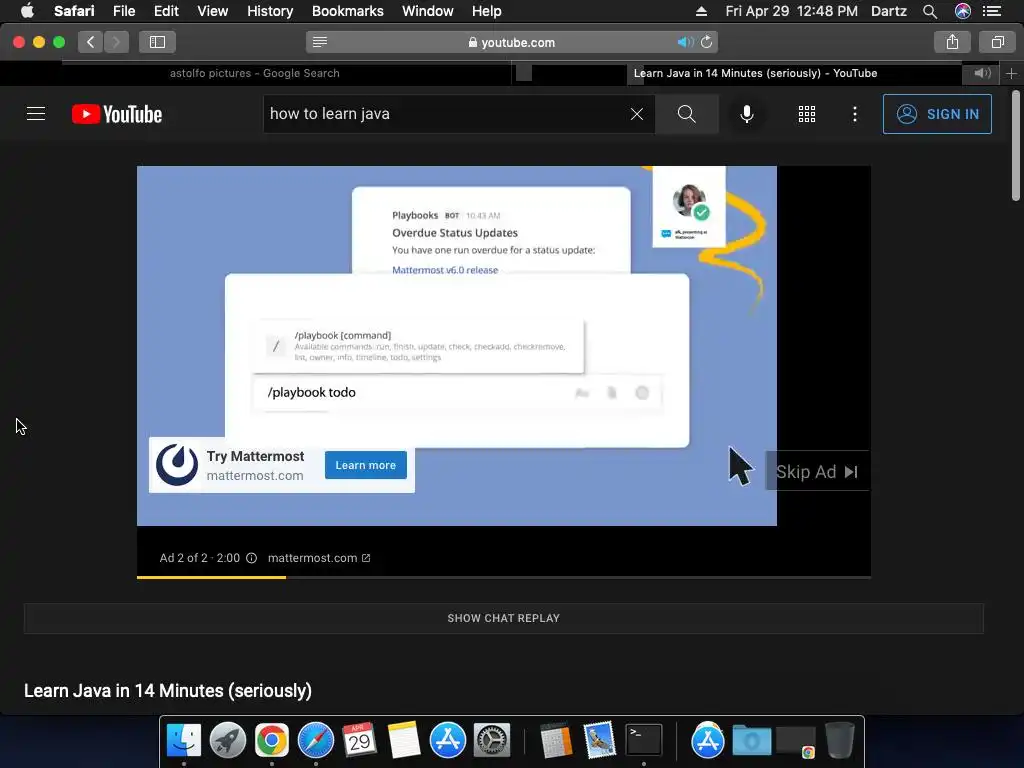Open the blue folder stack in Dock
The width and height of the screenshot is (1024, 768).
pos(752,741)
